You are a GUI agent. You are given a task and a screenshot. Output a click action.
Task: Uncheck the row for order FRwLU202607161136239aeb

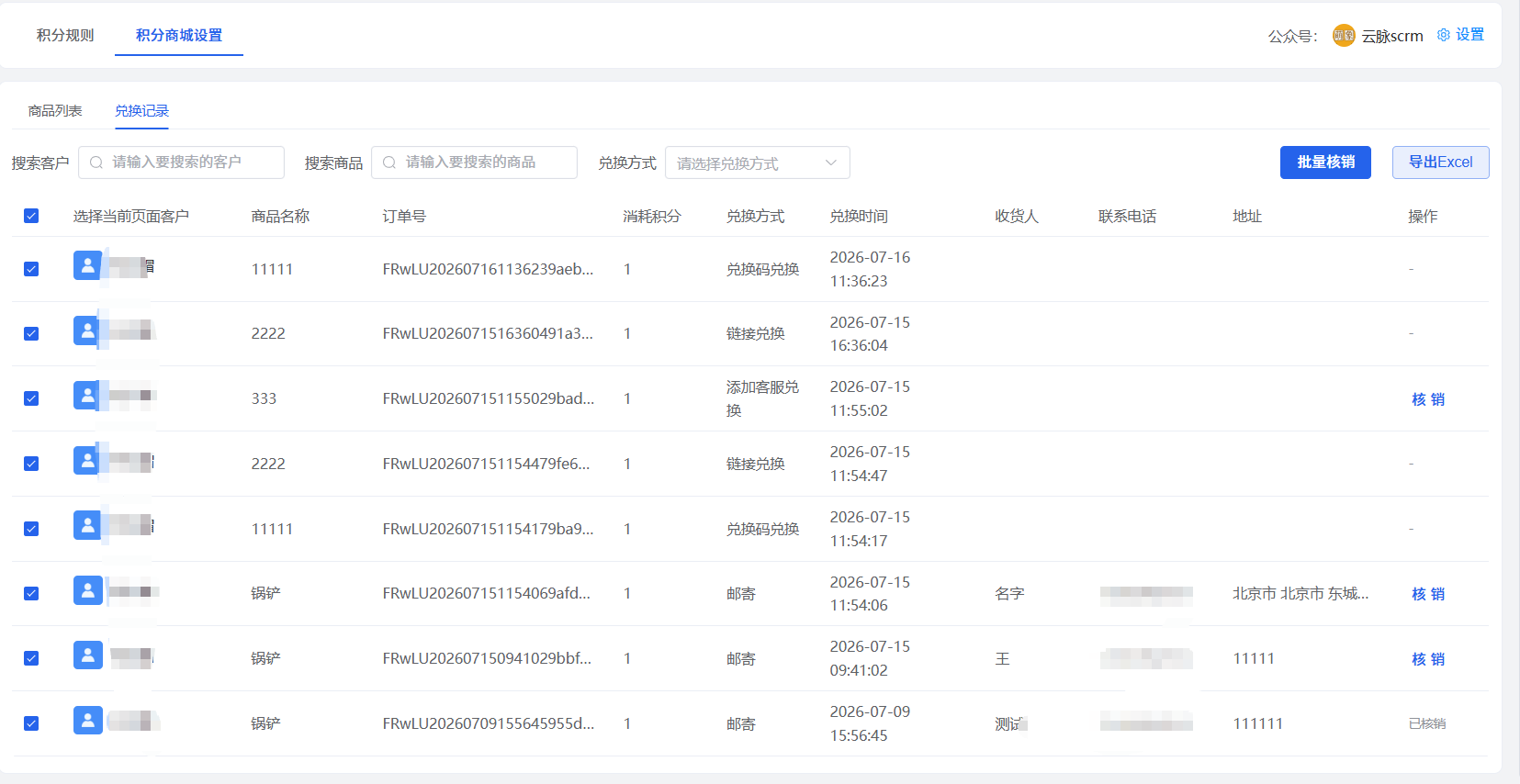(31, 269)
